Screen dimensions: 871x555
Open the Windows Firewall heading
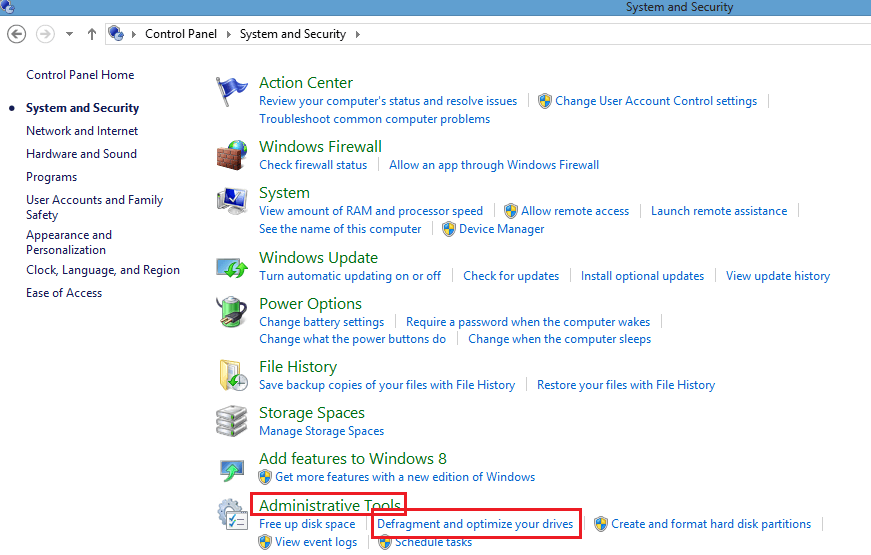[320, 147]
